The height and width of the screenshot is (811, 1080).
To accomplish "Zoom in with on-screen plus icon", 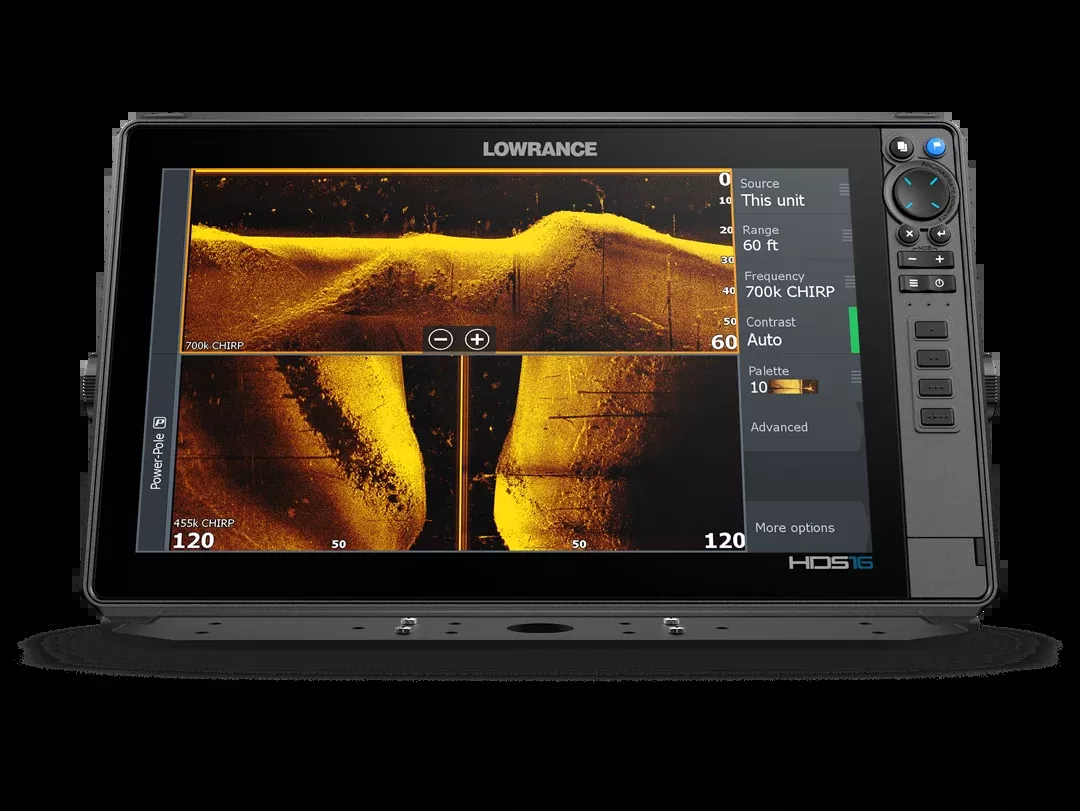I will 477,339.
